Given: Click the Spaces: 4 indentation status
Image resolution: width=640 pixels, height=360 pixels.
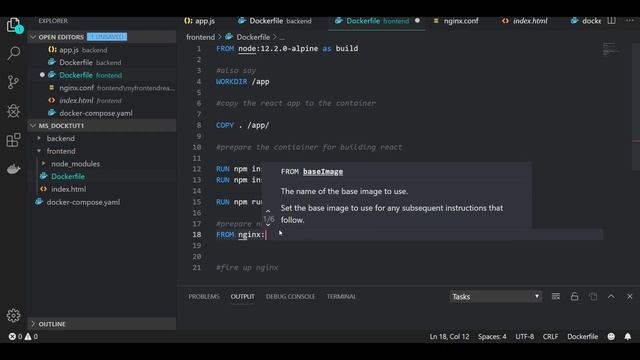Looking at the screenshot, I should (x=492, y=337).
